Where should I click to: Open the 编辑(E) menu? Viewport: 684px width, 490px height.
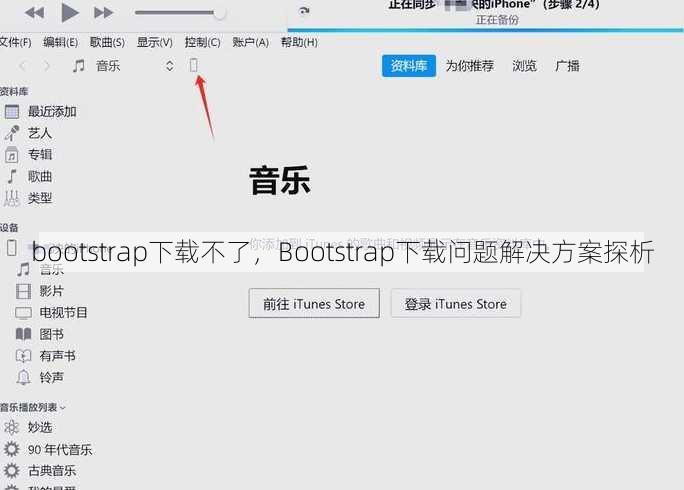coord(61,42)
